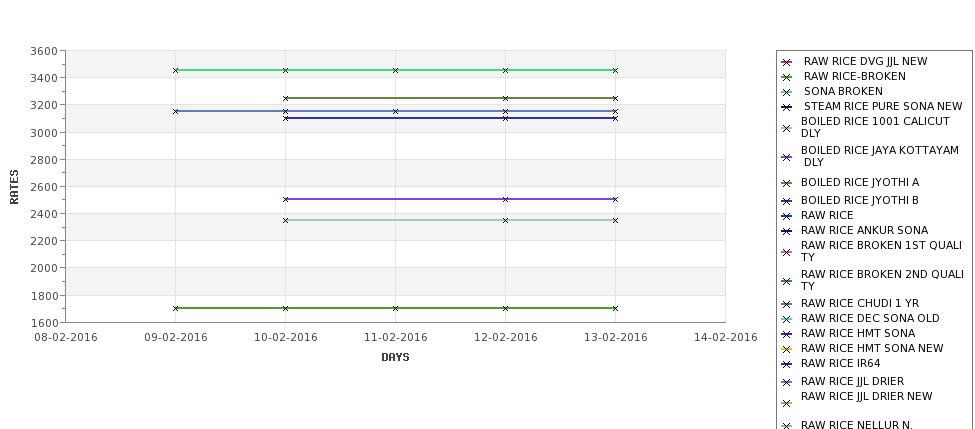Viewport: 975px width, 429px height.
Task: Click the RAW RICE HMT SONA NEW marker
Action: 786,349
